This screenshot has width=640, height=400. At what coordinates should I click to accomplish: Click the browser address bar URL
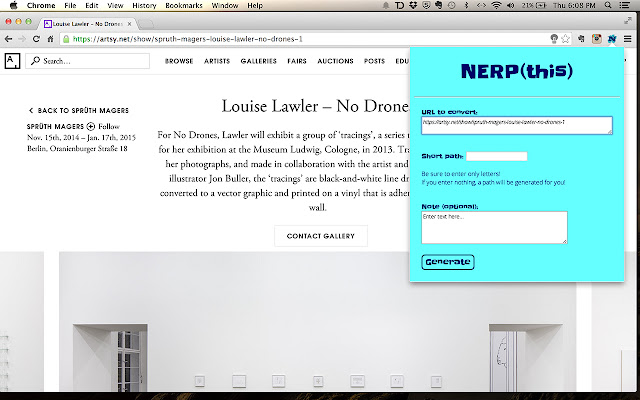188,39
